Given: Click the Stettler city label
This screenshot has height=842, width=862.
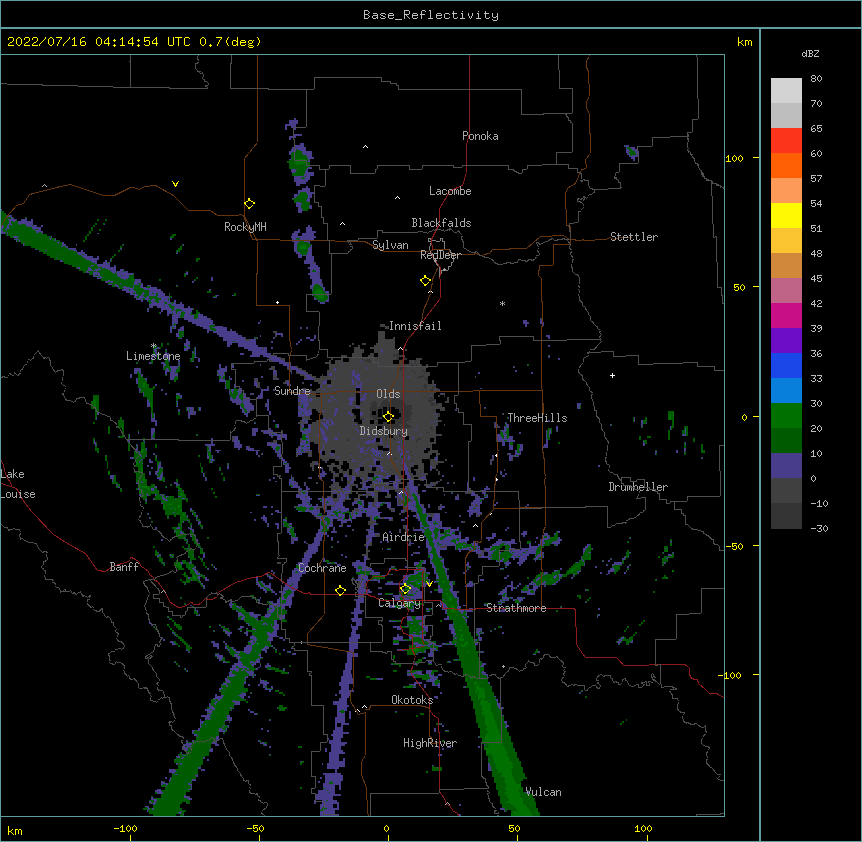Looking at the screenshot, I should pyautogui.click(x=634, y=237).
